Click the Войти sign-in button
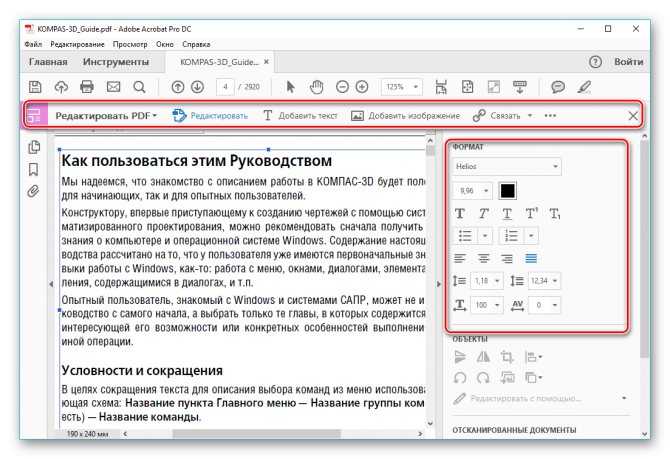Viewport: 670px width, 459px height. 629,62
